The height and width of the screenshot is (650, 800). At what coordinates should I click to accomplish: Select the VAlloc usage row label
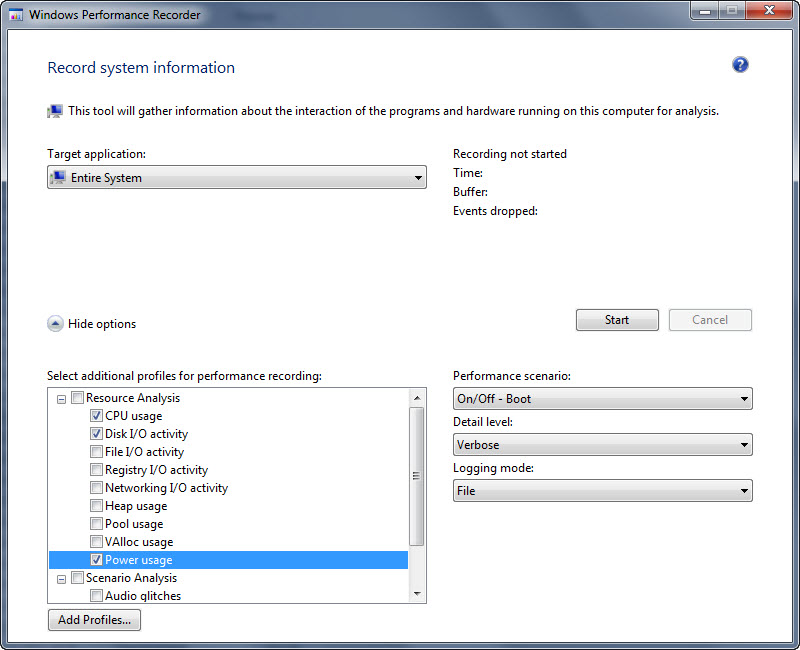click(x=139, y=542)
